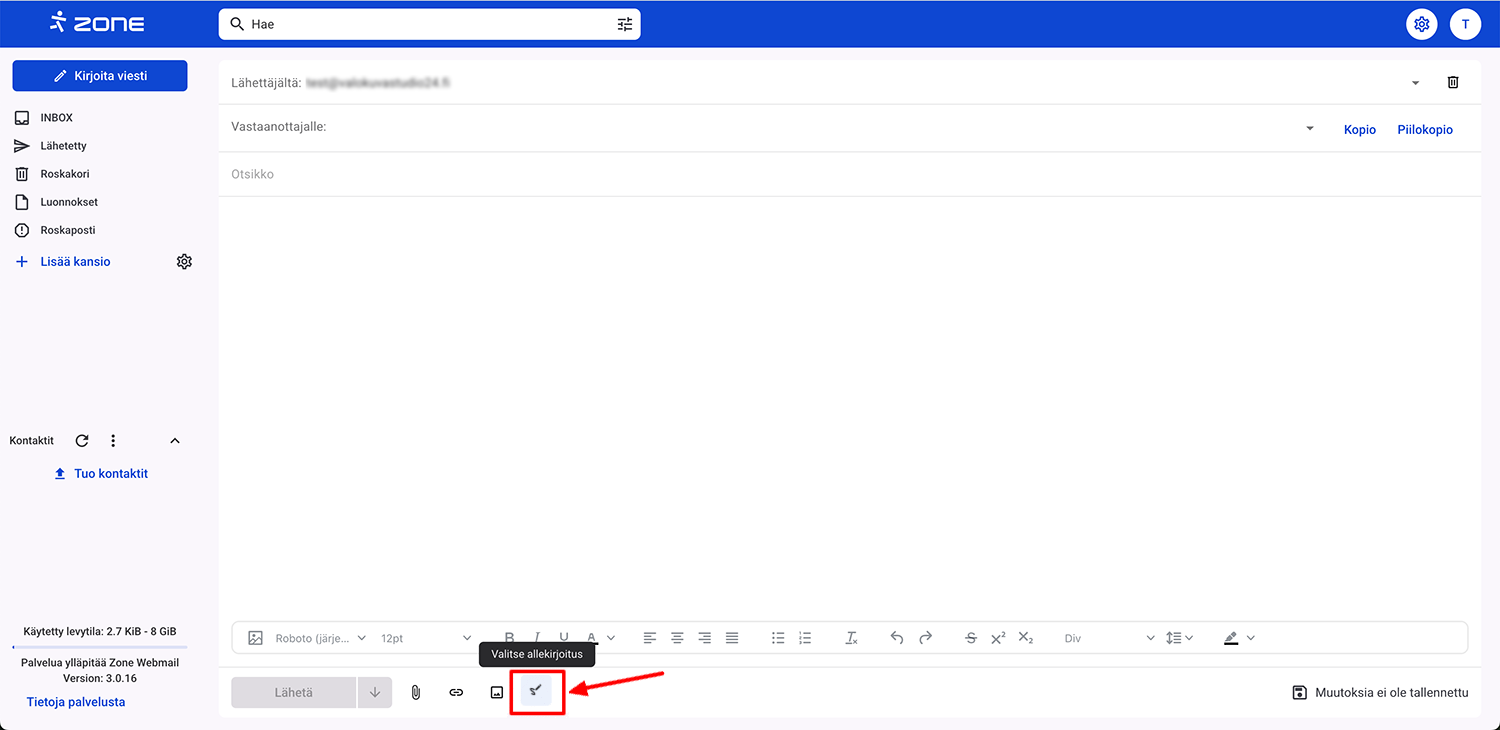Collapse the Kontaktit section chevron

[175, 441]
